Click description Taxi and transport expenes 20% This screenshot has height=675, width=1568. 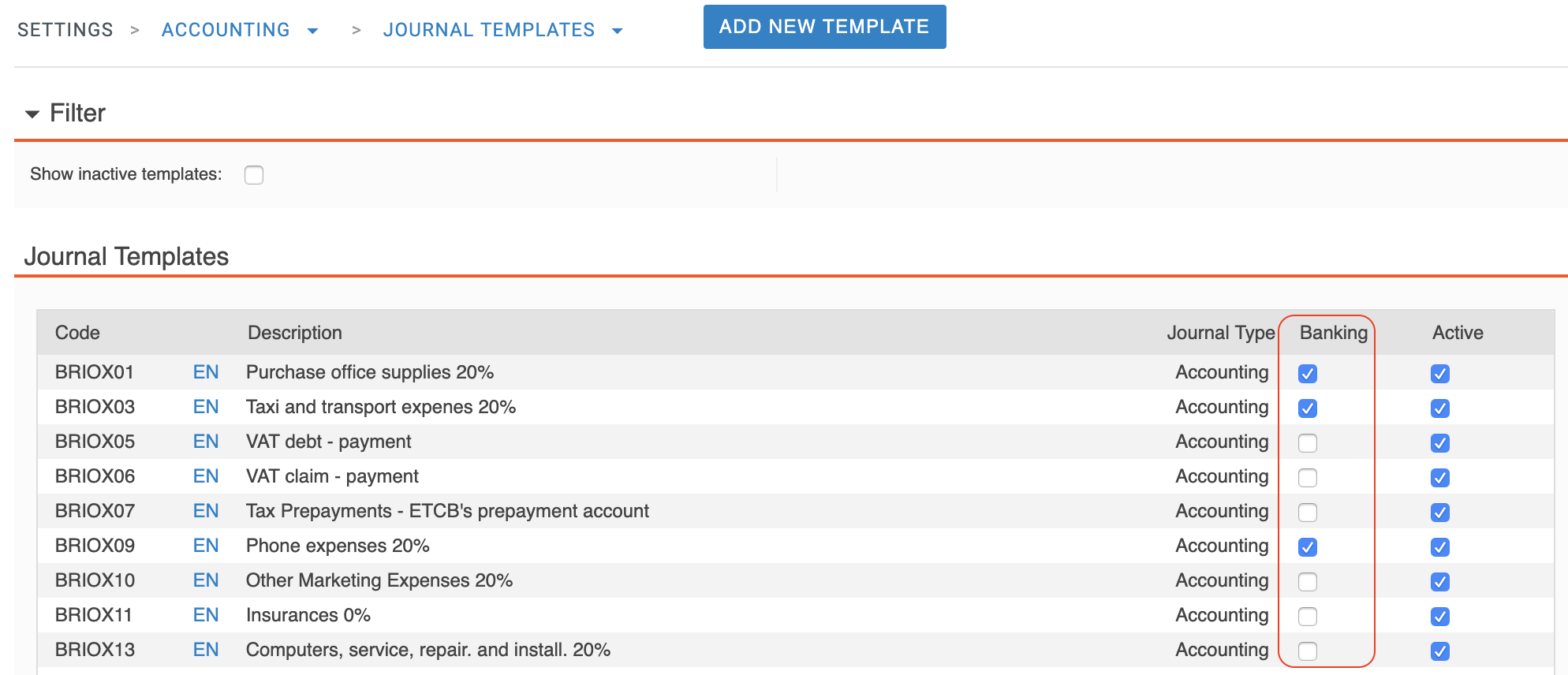381,407
